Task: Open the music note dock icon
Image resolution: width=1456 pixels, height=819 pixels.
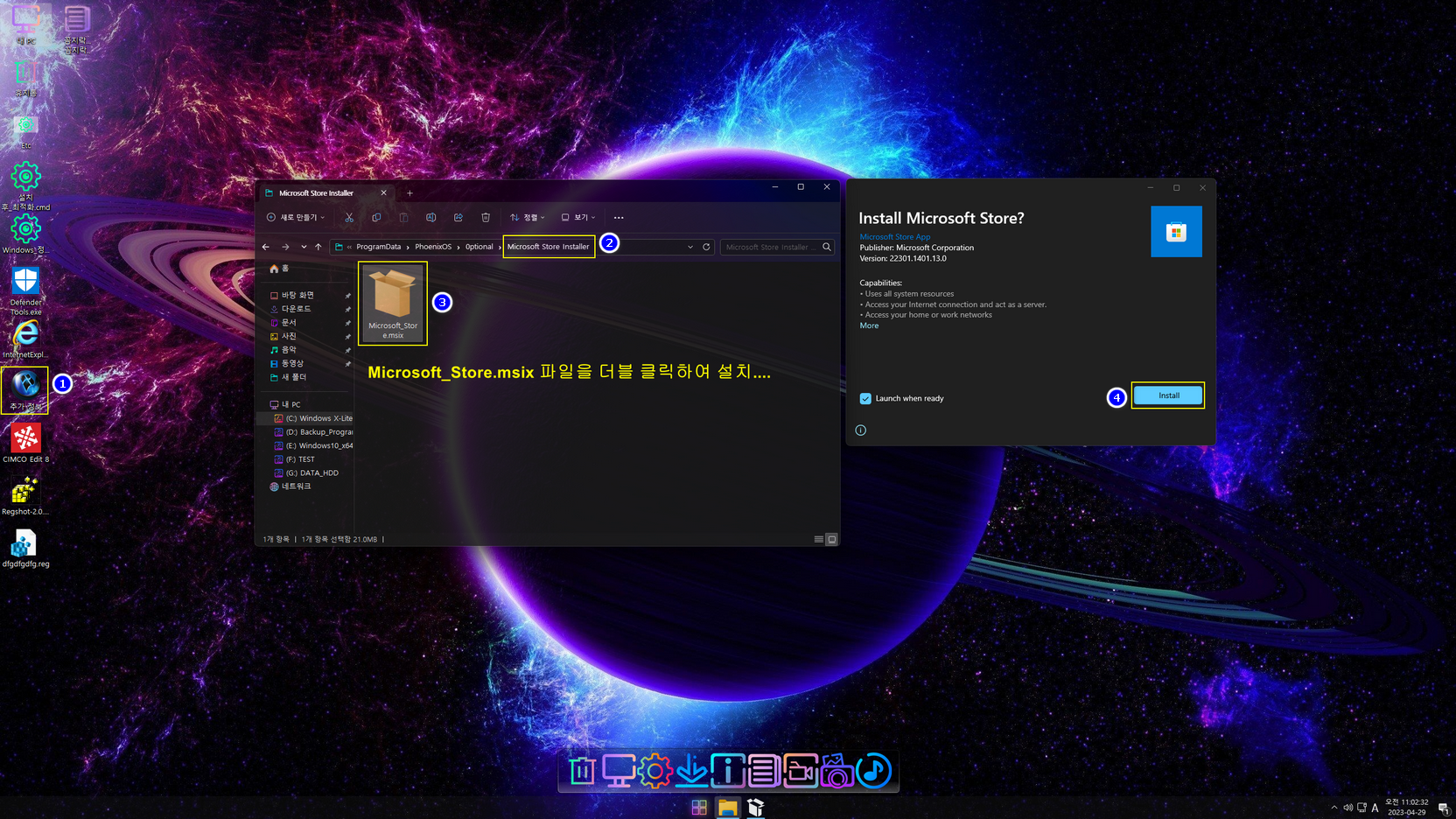Action: pyautogui.click(x=873, y=771)
